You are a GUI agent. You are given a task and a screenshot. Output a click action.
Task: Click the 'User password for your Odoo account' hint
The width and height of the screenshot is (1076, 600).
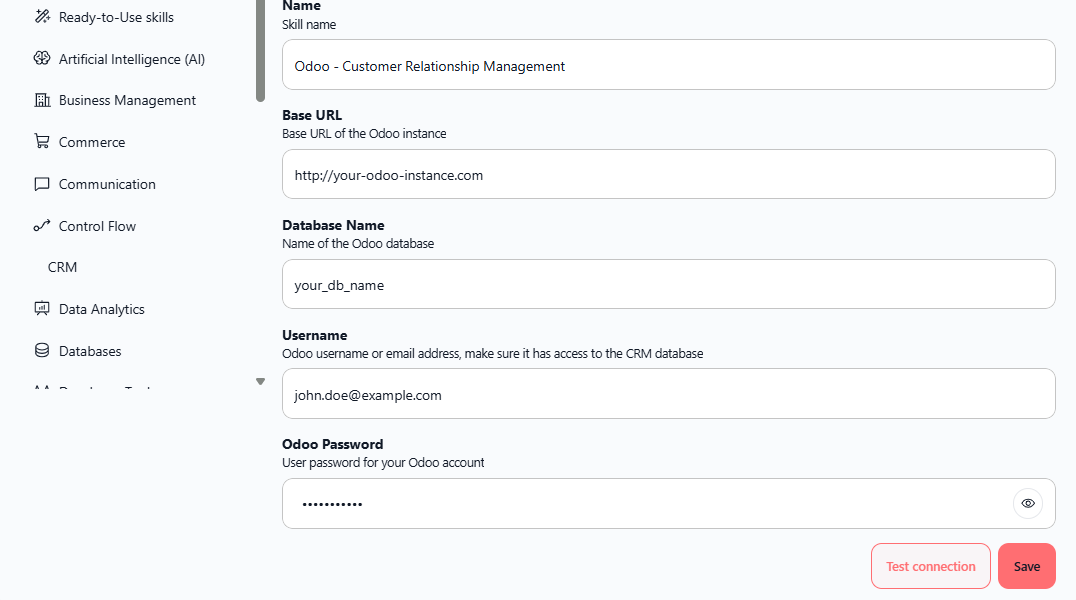[x=383, y=463]
